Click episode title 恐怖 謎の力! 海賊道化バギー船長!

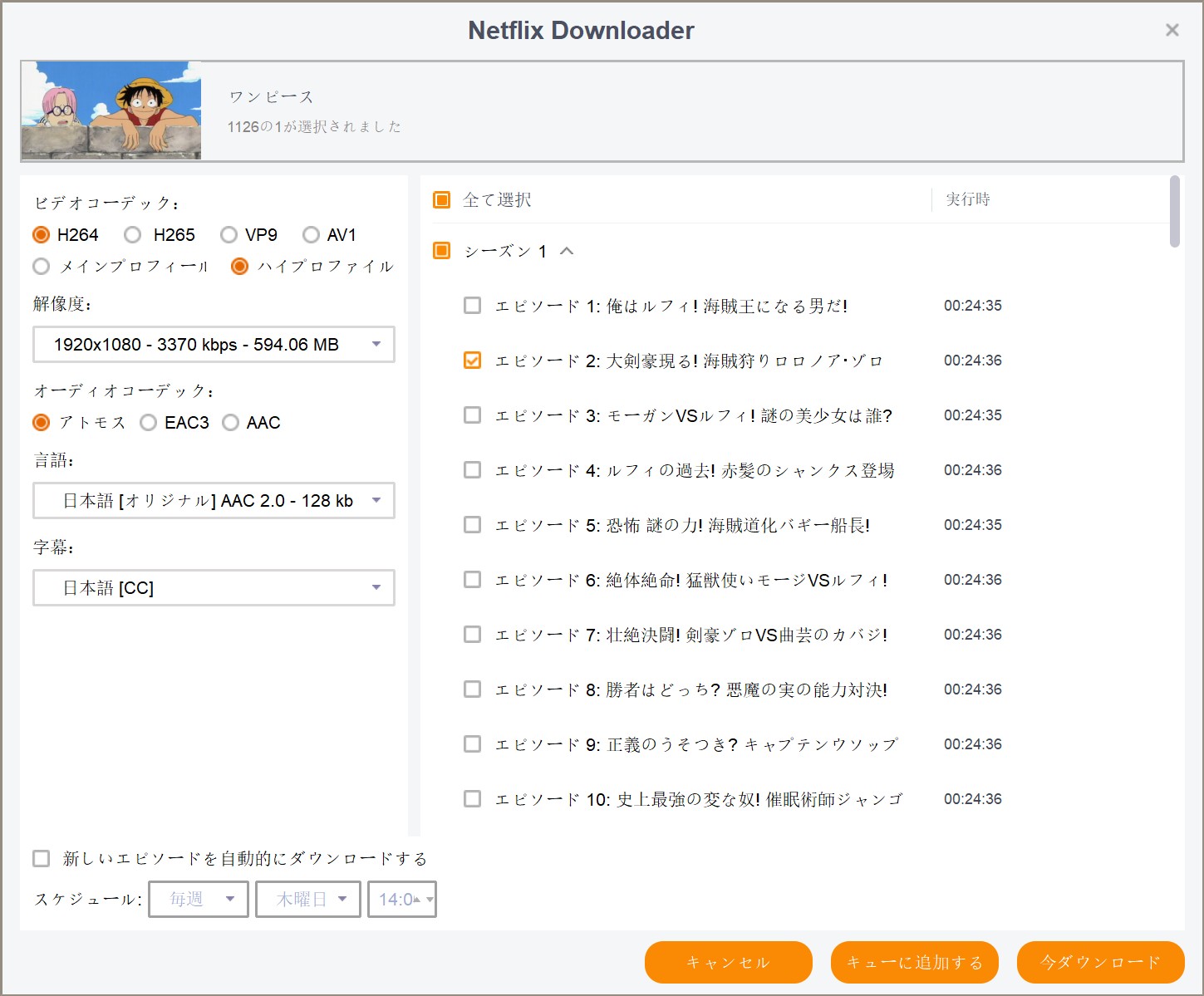coord(738,525)
